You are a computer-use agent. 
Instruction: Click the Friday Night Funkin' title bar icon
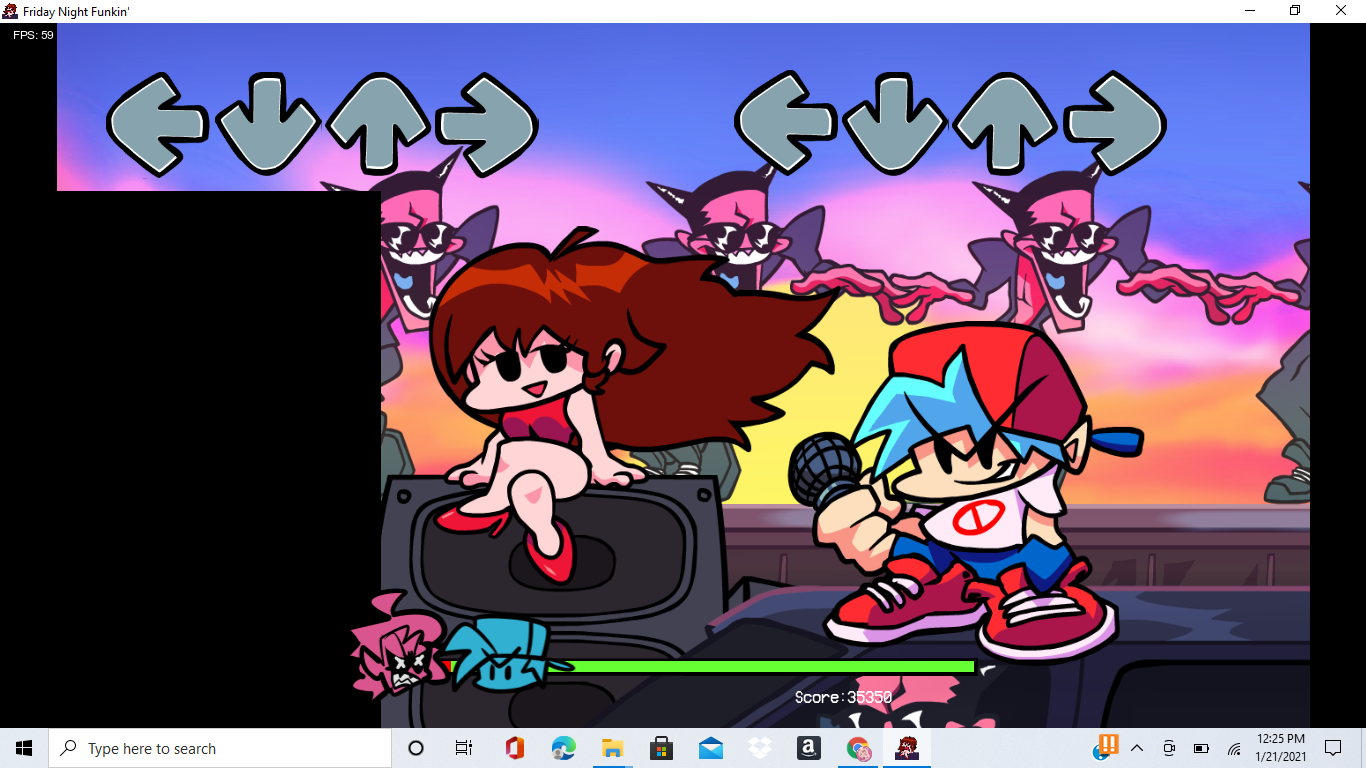pos(10,11)
